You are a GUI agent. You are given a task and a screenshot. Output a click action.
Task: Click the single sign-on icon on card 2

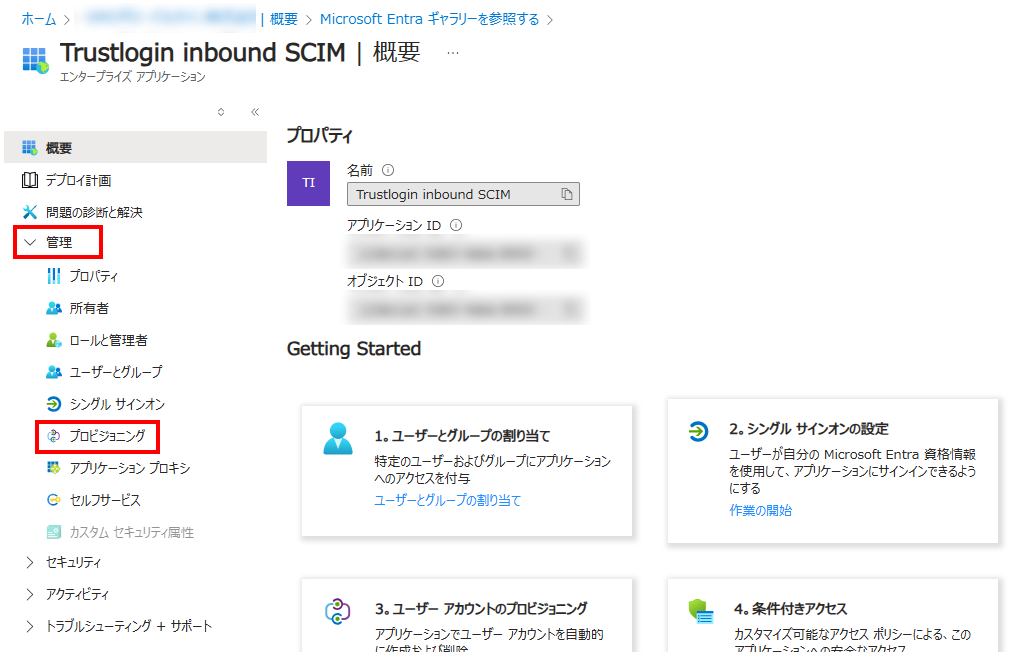(699, 431)
